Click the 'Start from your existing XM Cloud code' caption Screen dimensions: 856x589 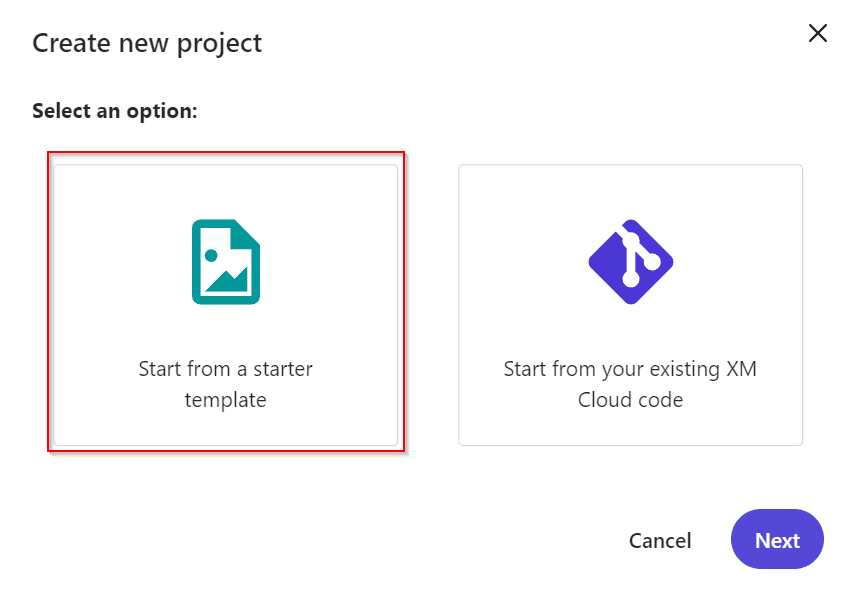631,384
